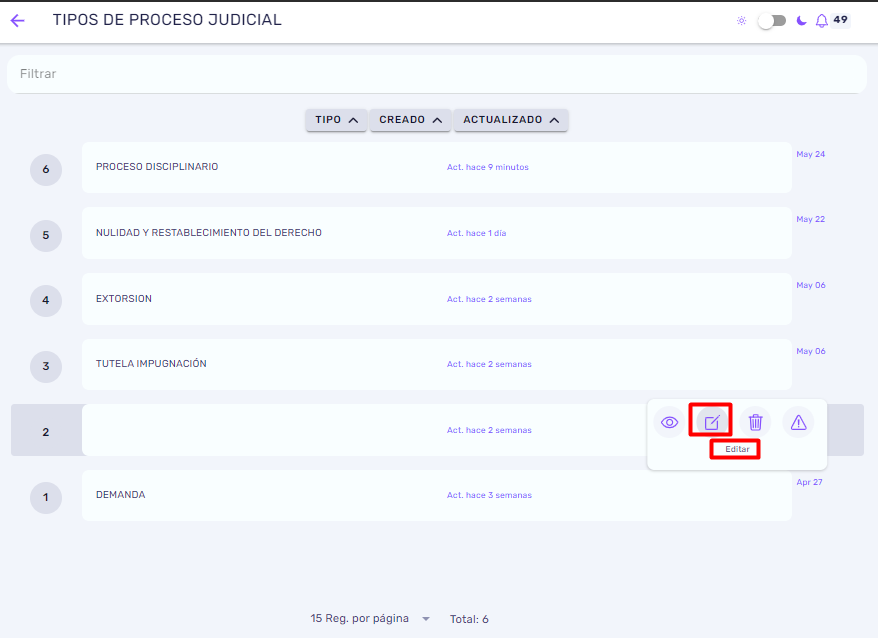
Task: Sort by TIPO column
Action: (336, 120)
